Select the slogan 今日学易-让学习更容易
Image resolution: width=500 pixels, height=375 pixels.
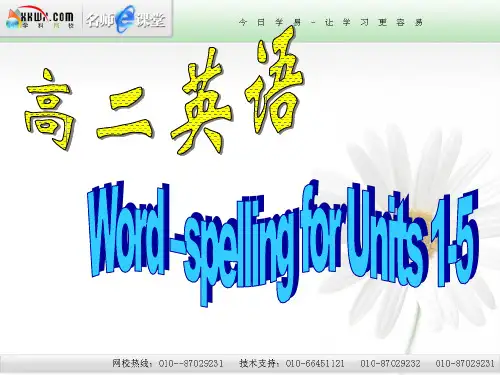click(331, 23)
